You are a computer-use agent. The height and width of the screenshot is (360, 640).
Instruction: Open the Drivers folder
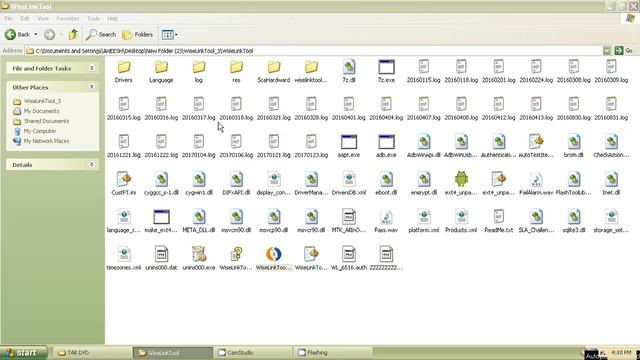click(124, 71)
